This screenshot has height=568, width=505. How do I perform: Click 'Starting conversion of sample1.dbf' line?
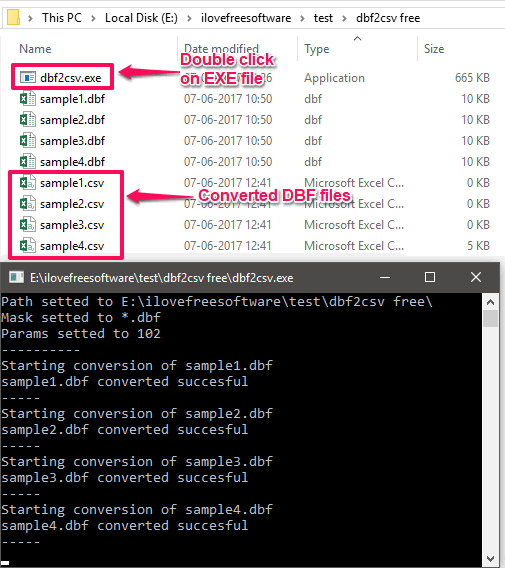[x=137, y=366]
